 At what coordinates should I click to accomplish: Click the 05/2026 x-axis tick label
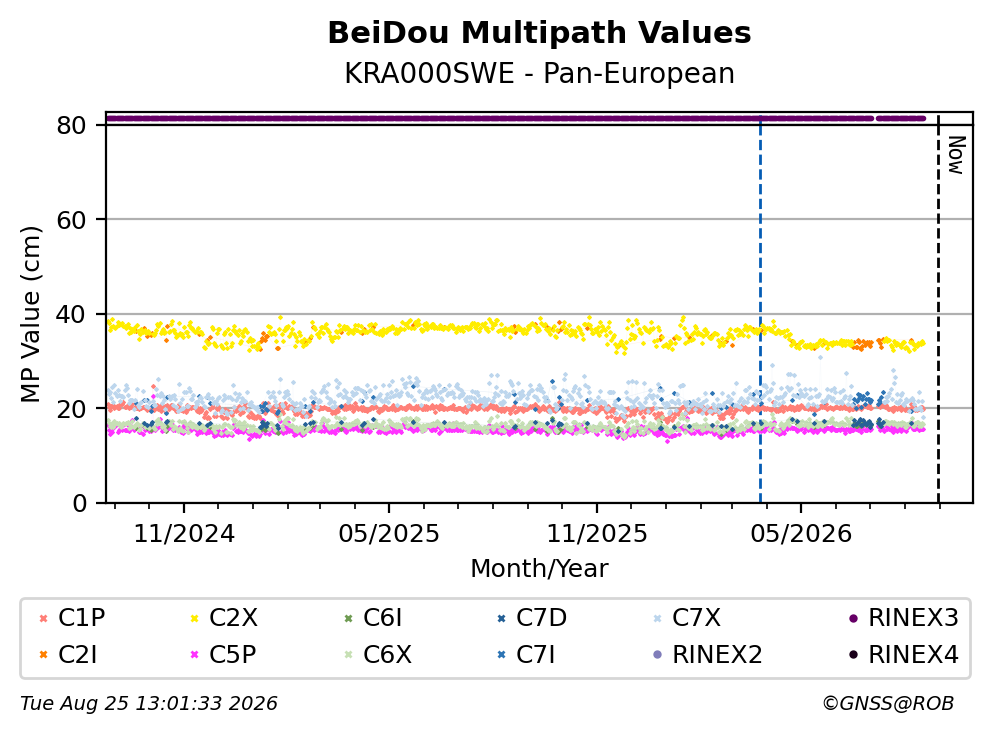point(801,534)
